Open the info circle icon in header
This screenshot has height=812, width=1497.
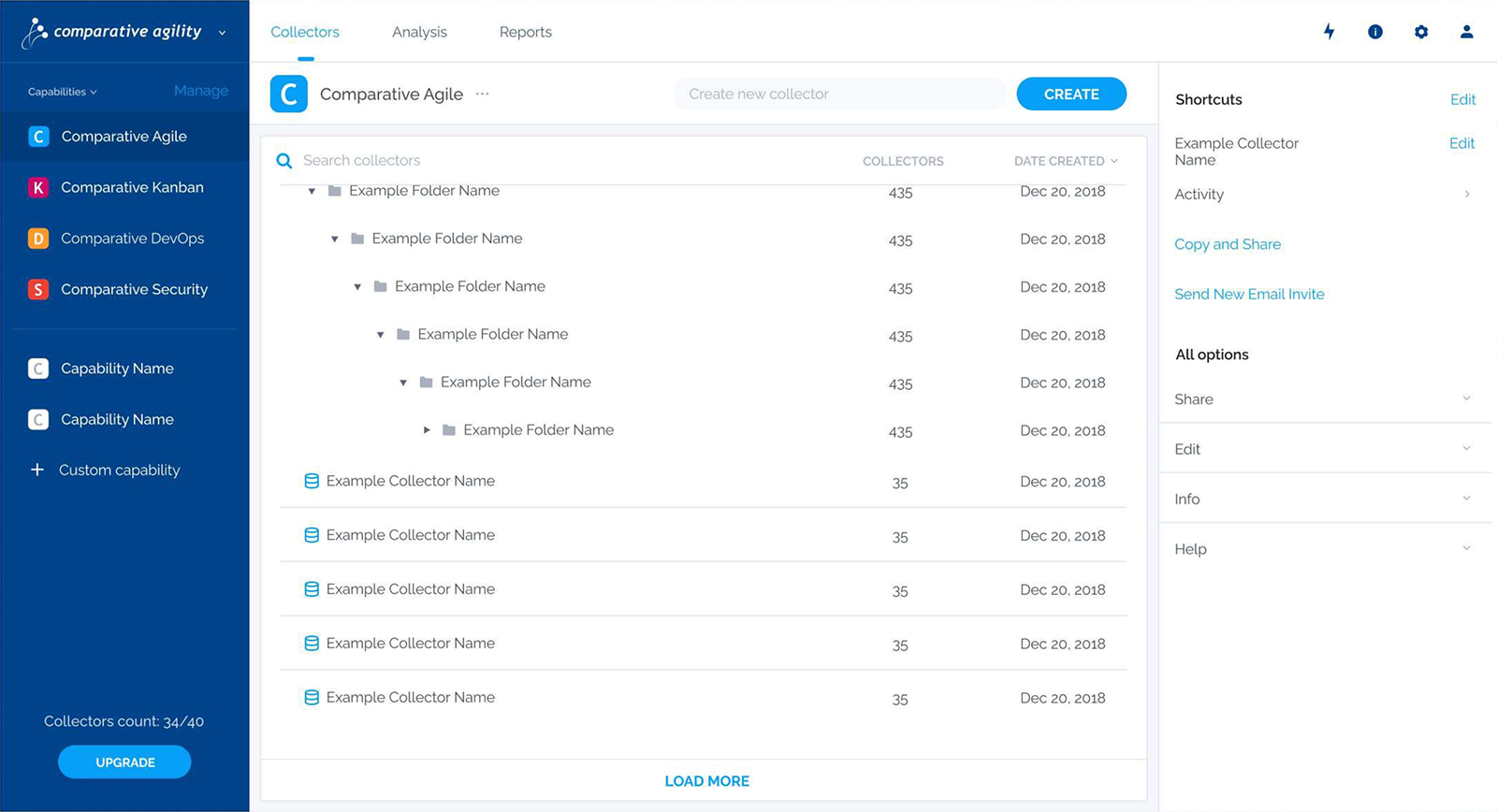click(x=1374, y=32)
